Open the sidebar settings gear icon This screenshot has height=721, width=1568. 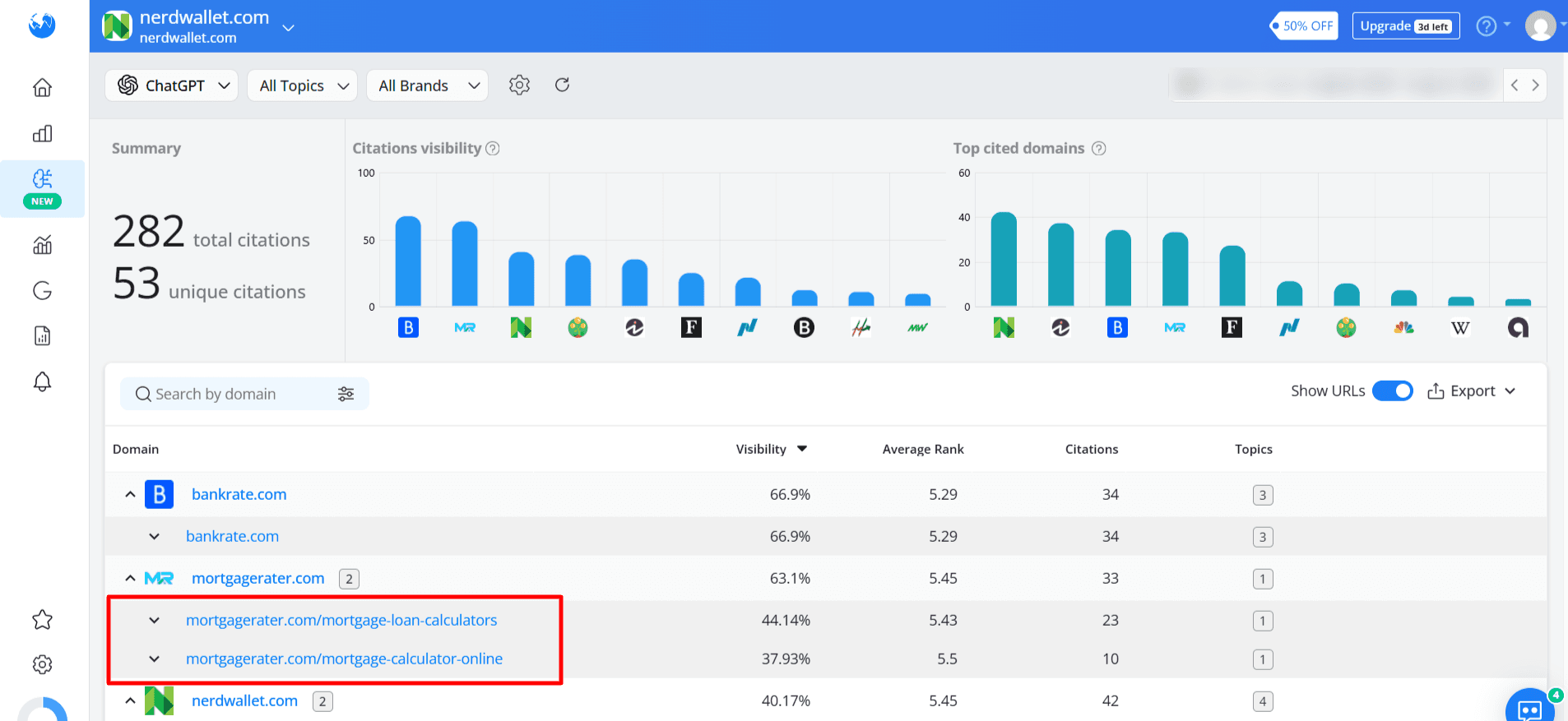pos(42,664)
